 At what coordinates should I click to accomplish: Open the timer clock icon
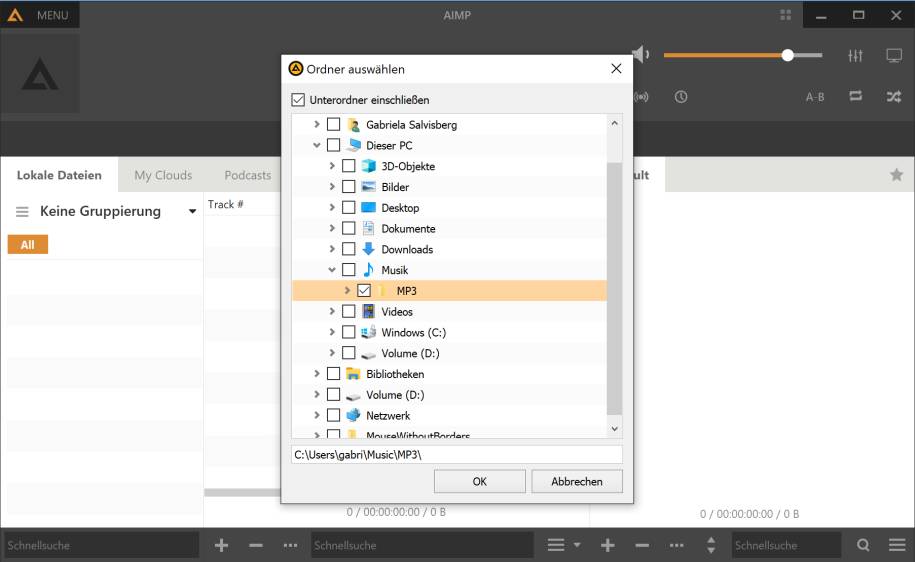pyautogui.click(x=681, y=97)
